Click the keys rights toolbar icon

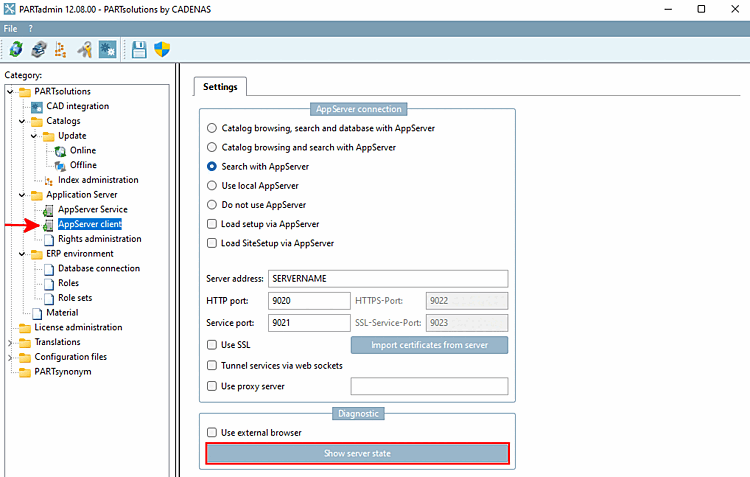tap(85, 49)
